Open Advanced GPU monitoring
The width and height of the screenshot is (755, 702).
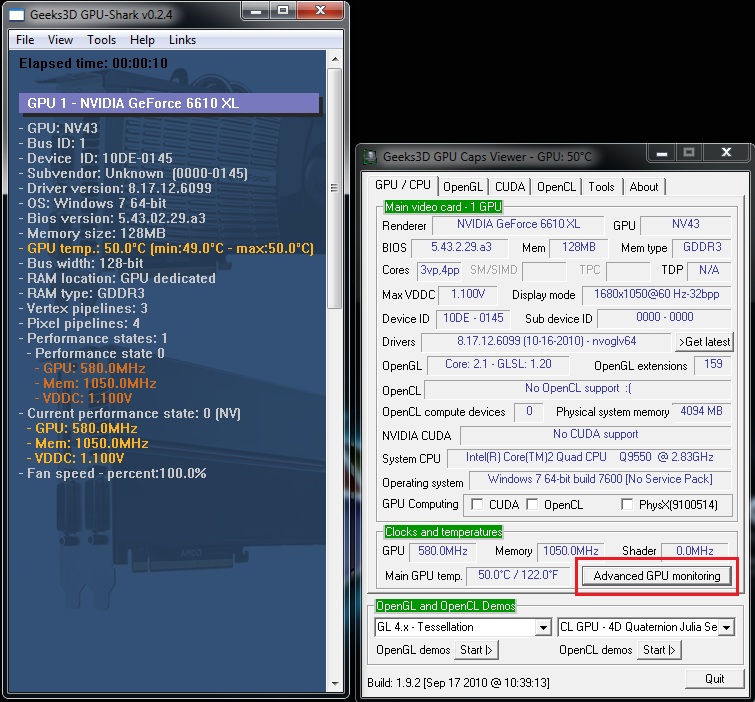pyautogui.click(x=657, y=576)
